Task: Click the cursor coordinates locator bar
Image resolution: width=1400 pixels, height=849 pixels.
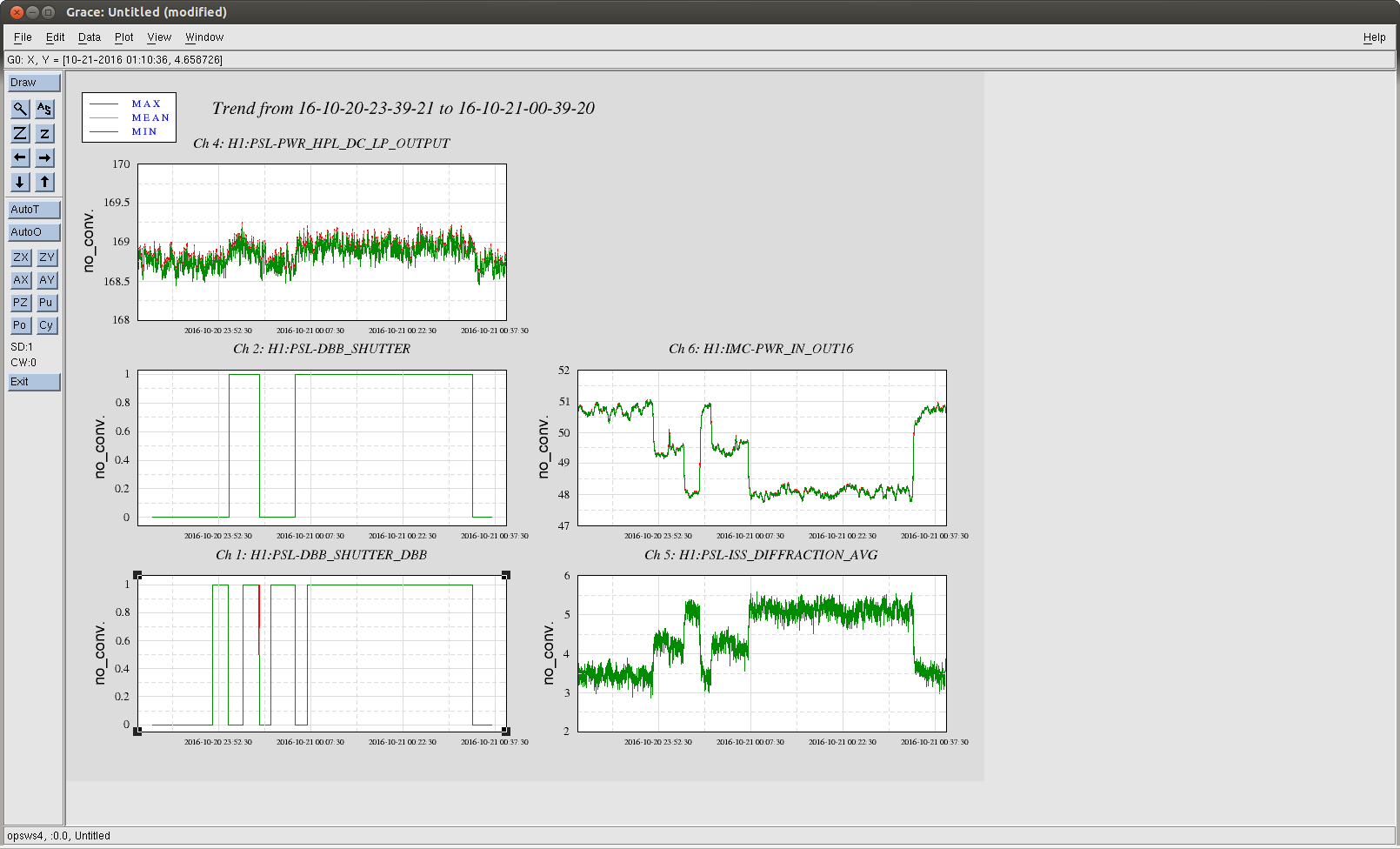Action: click(699, 60)
